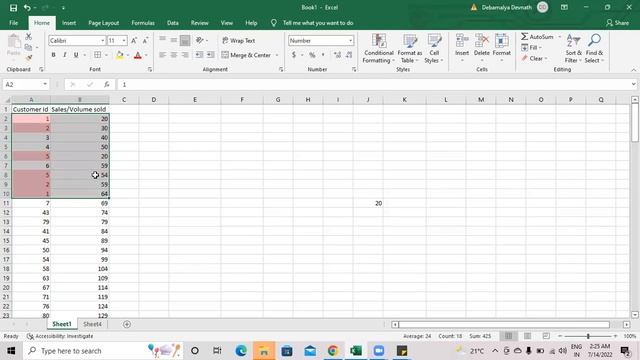Click the Merge & Center button
Image resolution: width=640 pixels, height=360 pixels.
pos(246,55)
